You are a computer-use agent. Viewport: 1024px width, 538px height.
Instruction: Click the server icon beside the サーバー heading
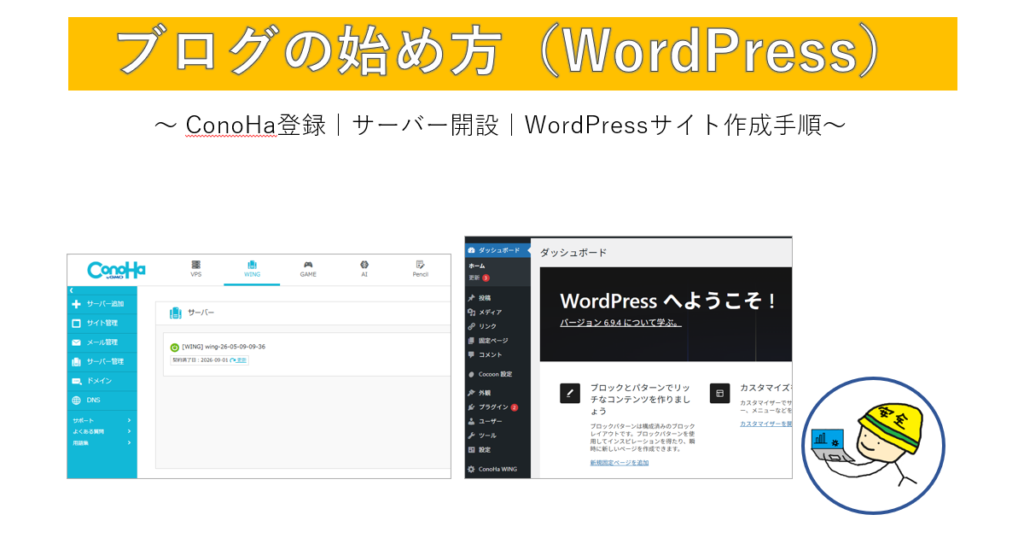coord(175,313)
